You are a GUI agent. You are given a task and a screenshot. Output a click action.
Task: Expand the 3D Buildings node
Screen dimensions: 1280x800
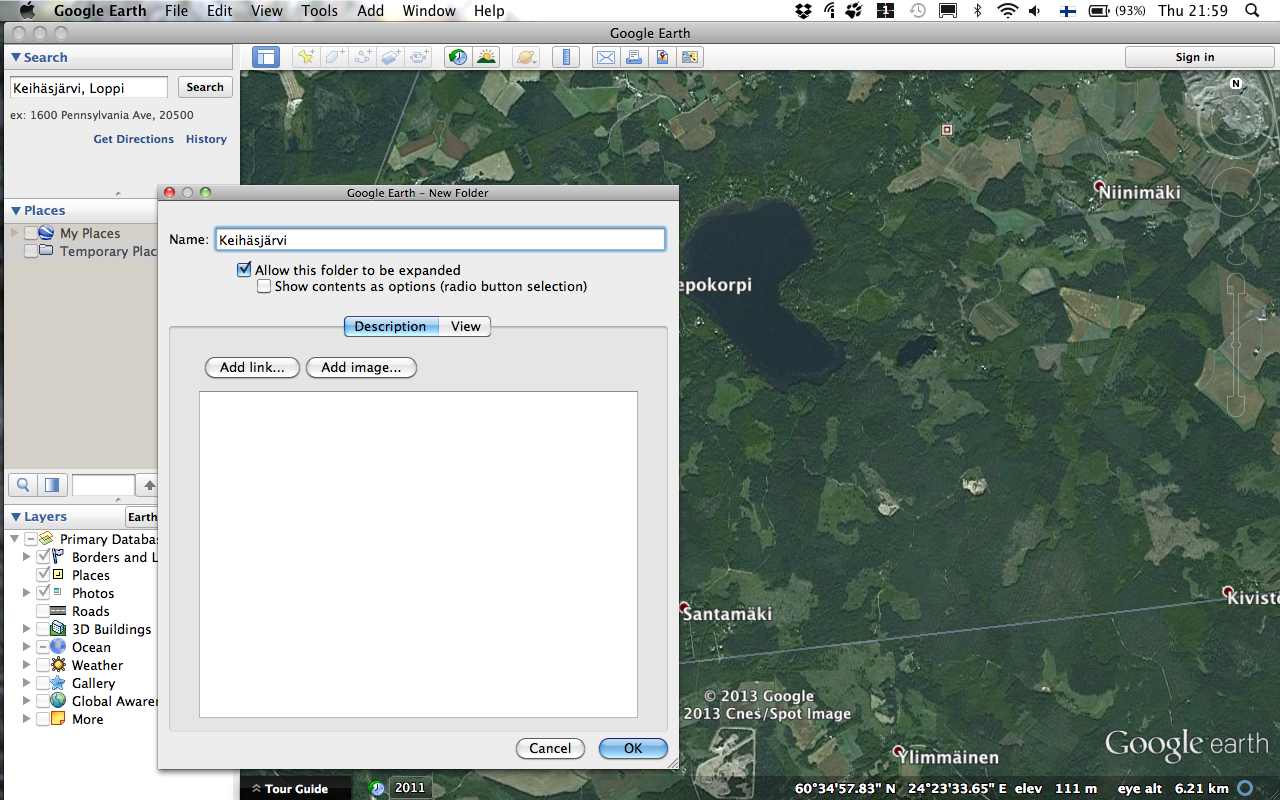26,629
